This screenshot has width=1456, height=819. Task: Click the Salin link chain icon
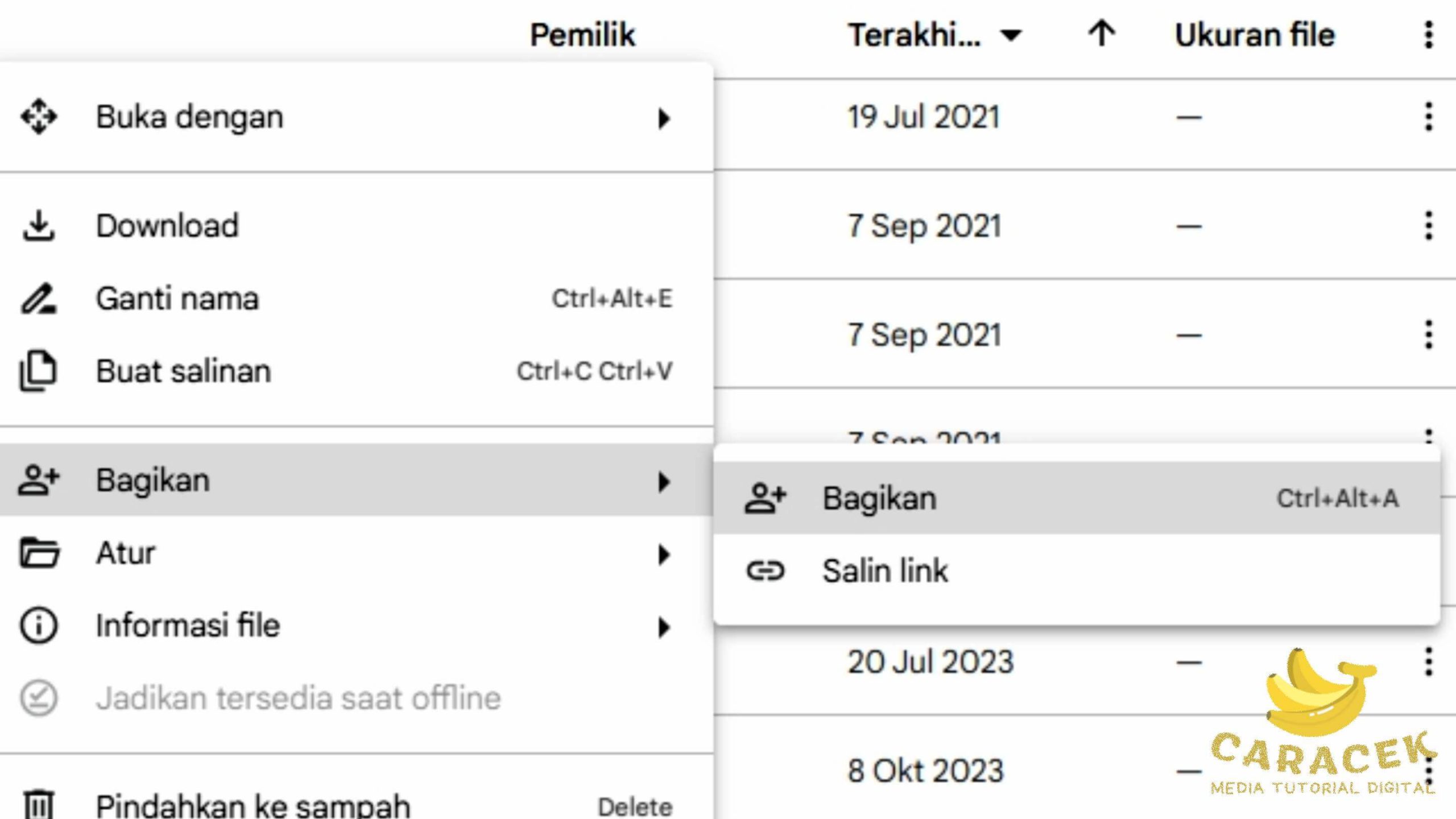(x=765, y=570)
